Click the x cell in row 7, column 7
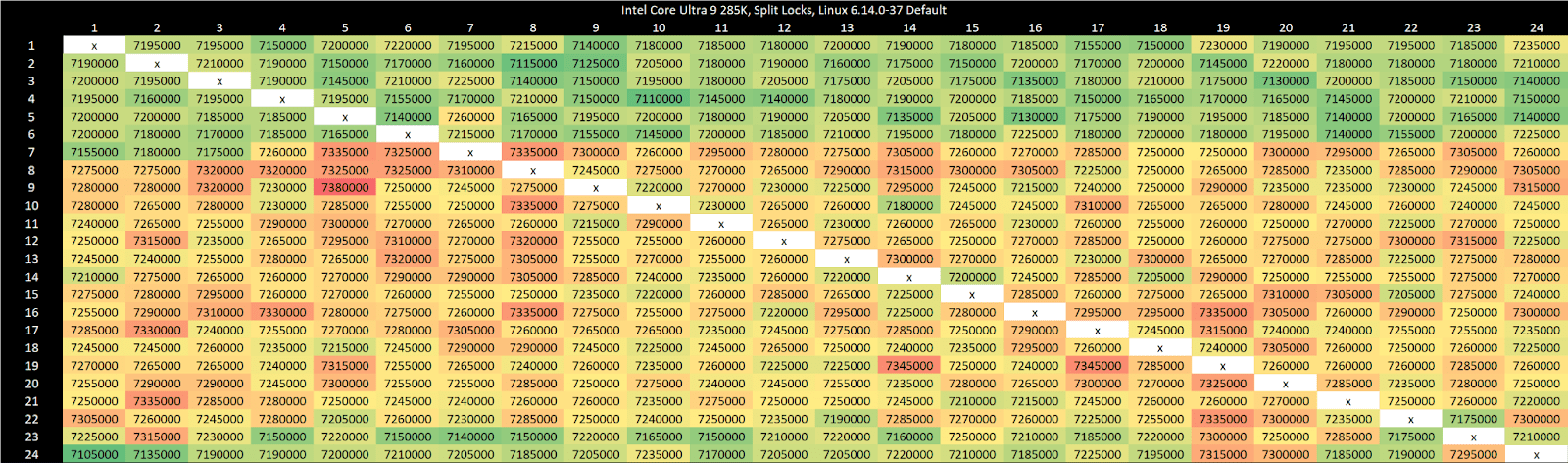1568x463 pixels. [x=470, y=152]
